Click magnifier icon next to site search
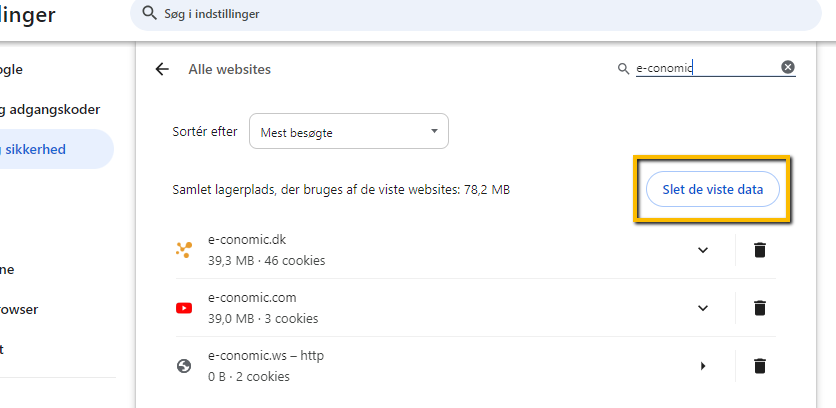This screenshot has height=408, width=836. click(623, 68)
